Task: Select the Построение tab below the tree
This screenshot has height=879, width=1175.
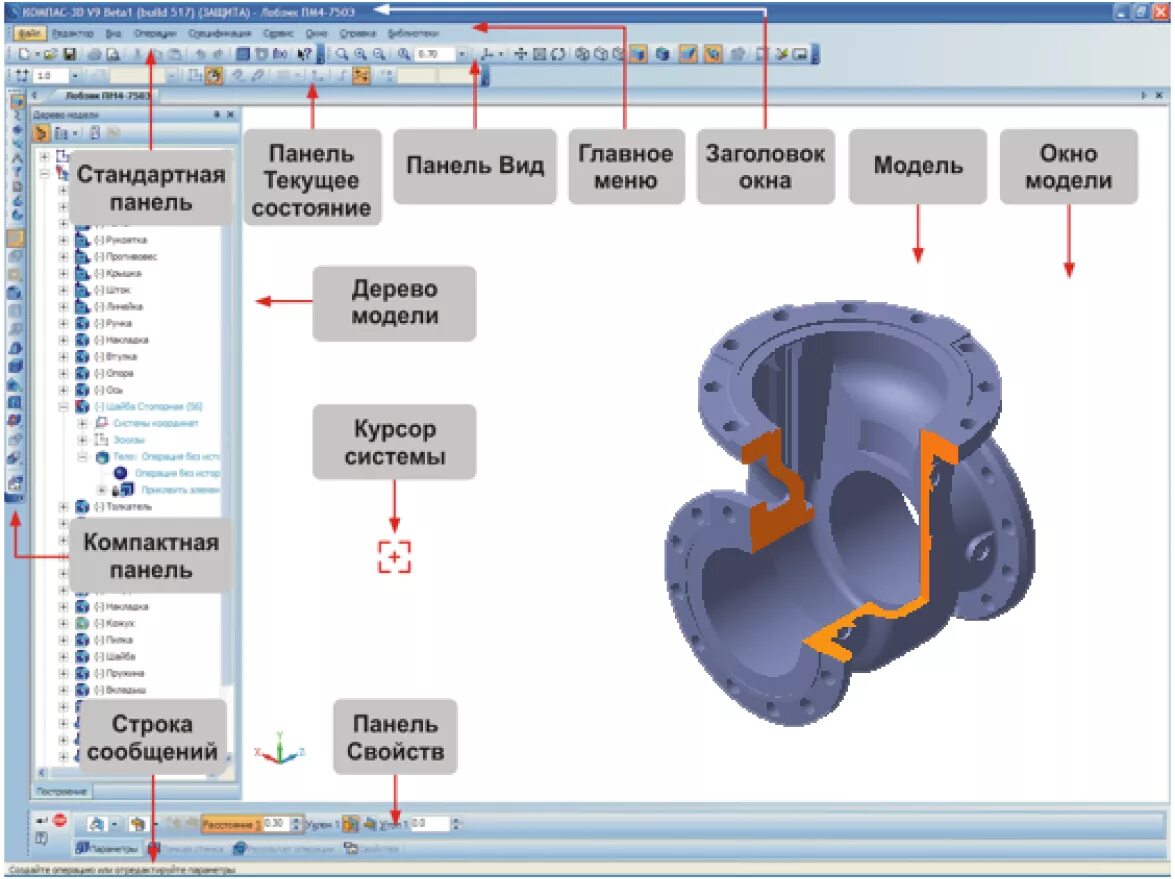Action: 61,792
